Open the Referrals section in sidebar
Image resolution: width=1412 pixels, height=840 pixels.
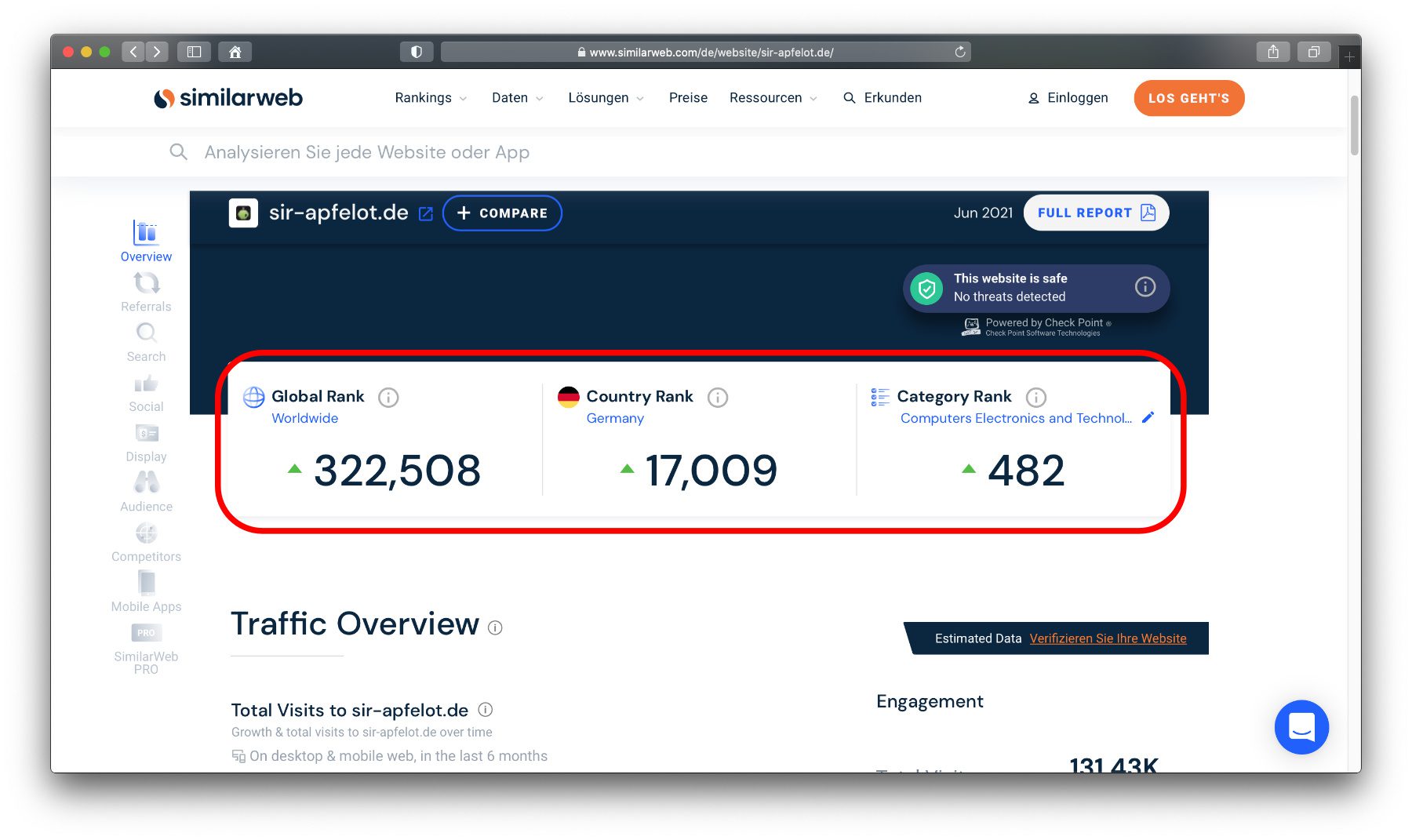click(146, 292)
